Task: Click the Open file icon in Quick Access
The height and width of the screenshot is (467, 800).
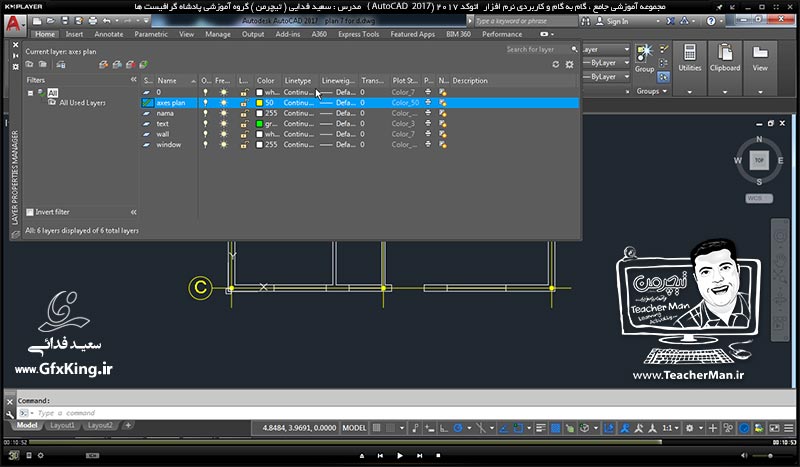Action: pos(51,21)
